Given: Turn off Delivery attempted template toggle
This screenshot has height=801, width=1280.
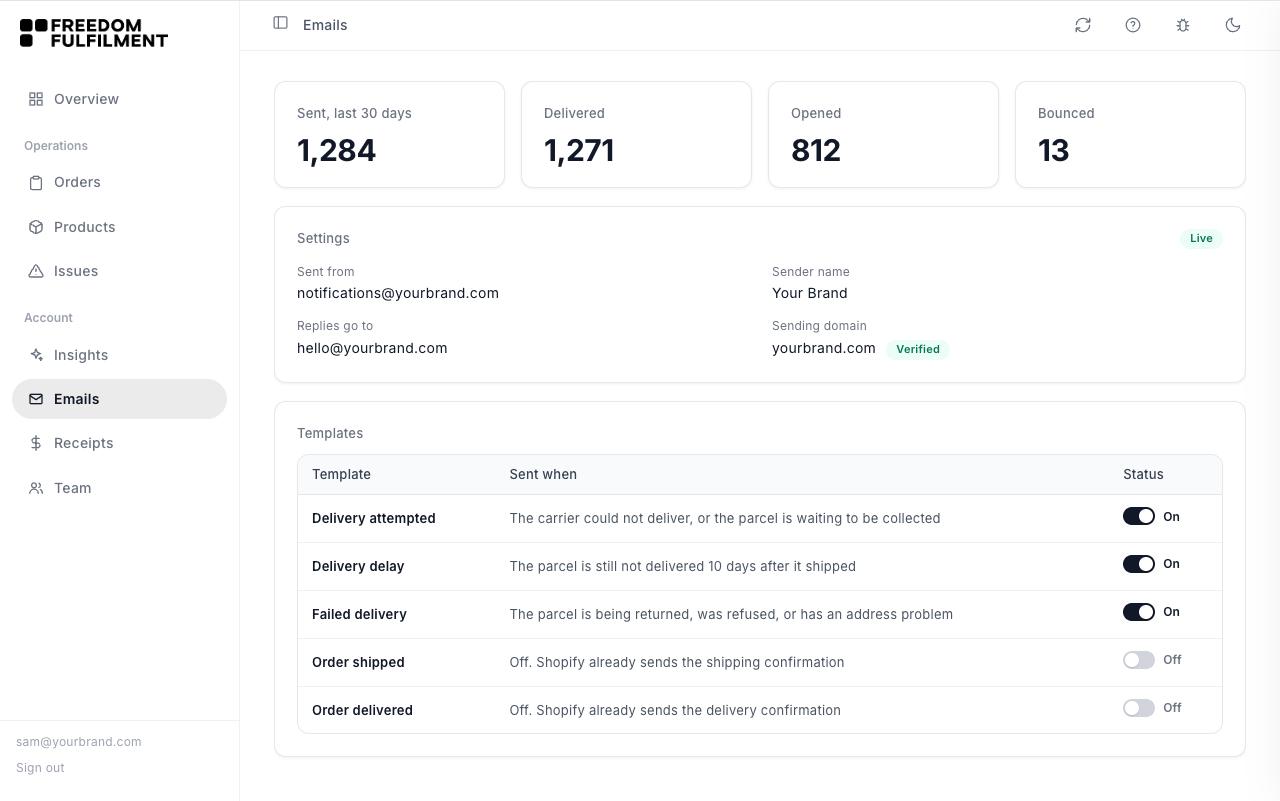Looking at the screenshot, I should [x=1139, y=516].
